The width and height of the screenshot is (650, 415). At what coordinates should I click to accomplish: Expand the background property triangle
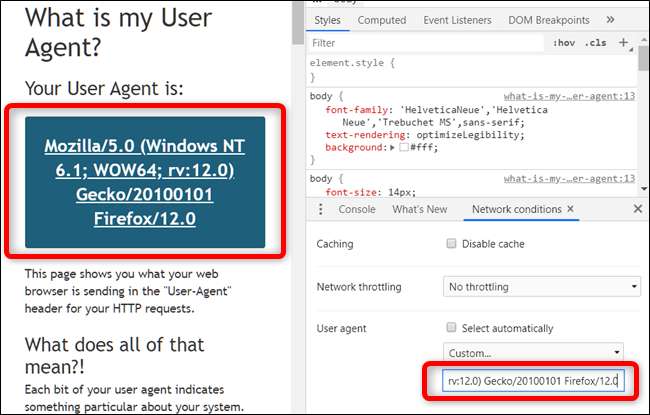pyautogui.click(x=392, y=147)
